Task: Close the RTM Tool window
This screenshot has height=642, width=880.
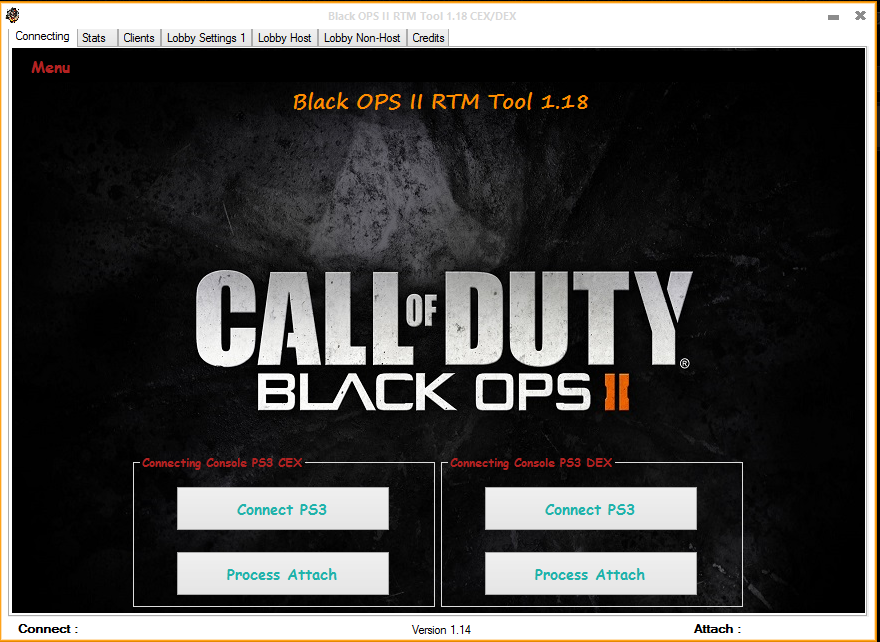Action: 860,16
